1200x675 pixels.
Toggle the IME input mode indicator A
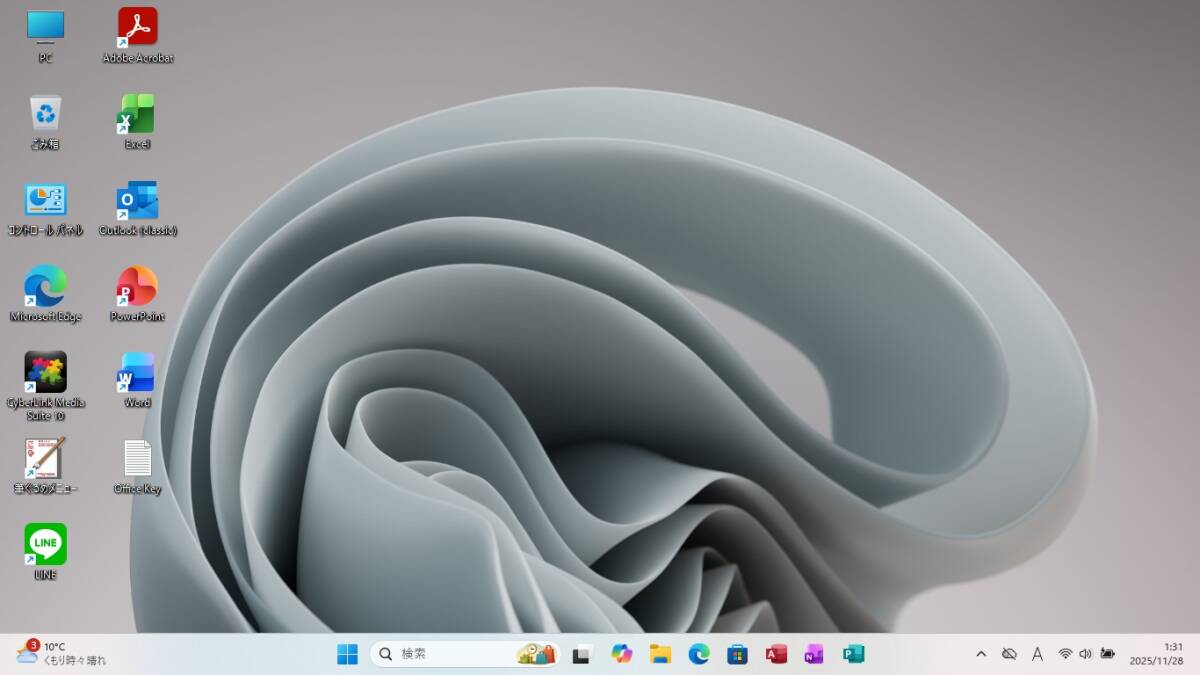click(x=1037, y=654)
